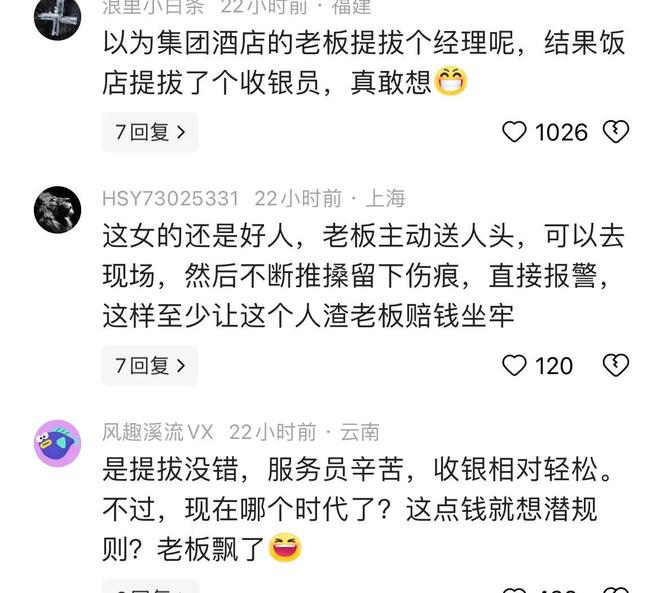This screenshot has width=660, height=593.
Task: Select the comment text starting 是提拔没错
Action: coord(357,509)
